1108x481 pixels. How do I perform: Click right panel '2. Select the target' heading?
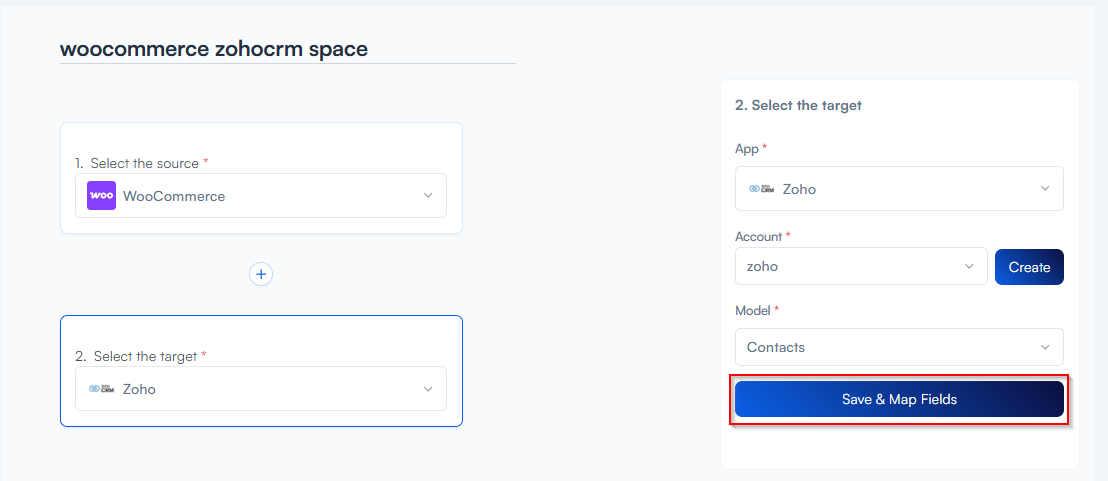(798, 105)
